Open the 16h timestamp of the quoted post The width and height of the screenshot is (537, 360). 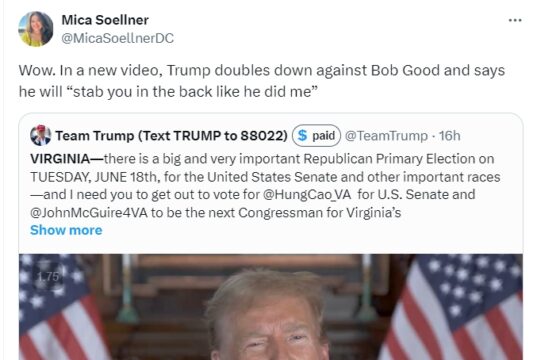[x=449, y=136]
